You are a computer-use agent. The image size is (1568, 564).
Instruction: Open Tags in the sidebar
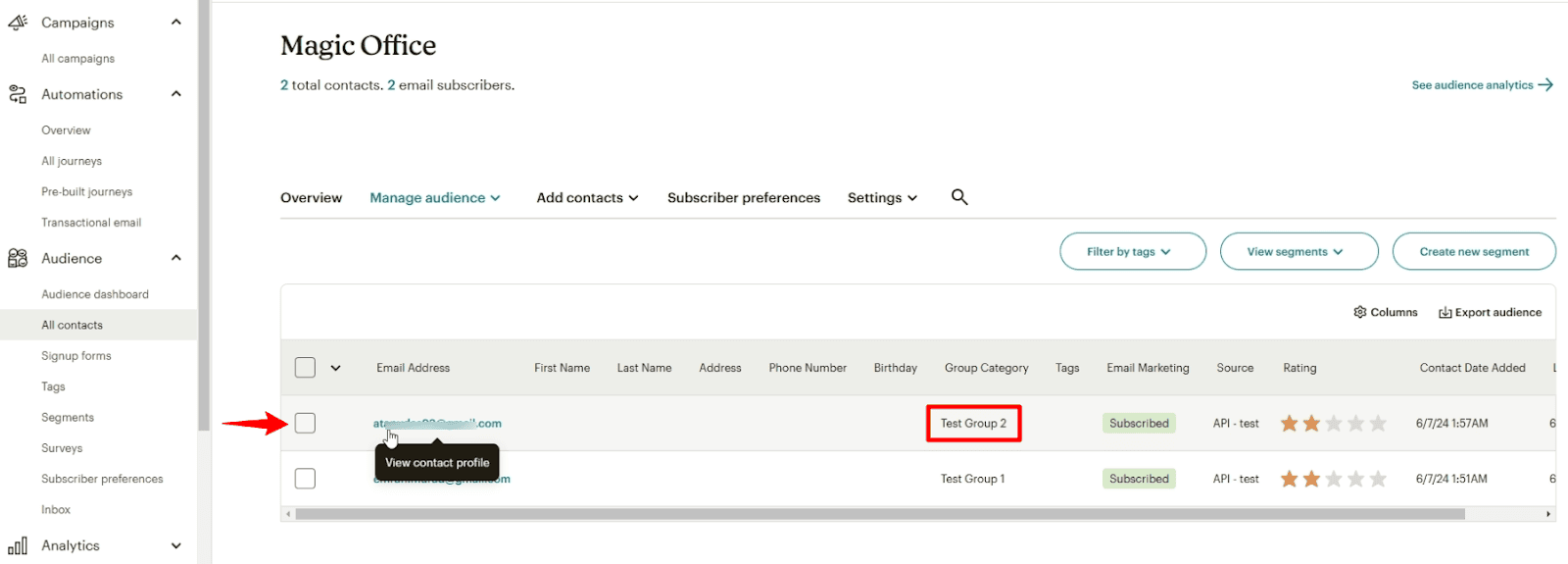pos(53,386)
